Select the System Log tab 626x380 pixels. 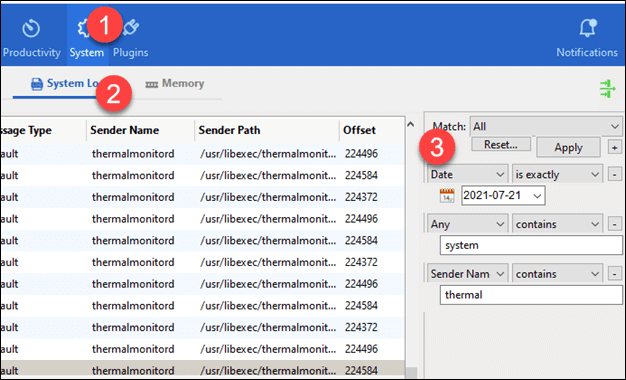point(66,83)
